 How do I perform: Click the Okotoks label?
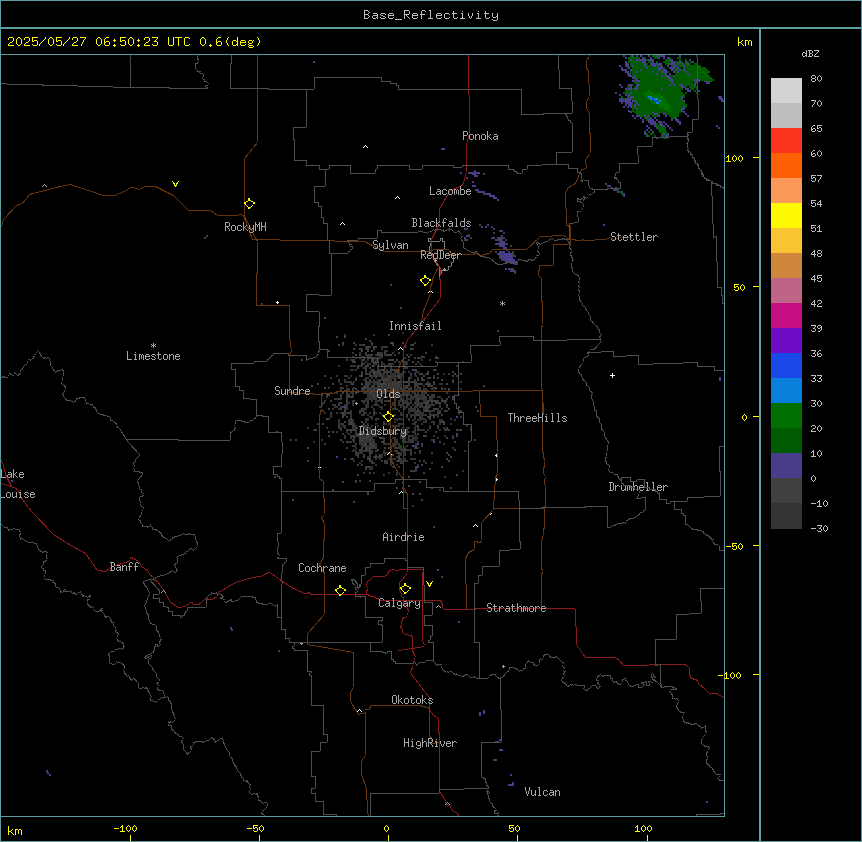click(412, 700)
